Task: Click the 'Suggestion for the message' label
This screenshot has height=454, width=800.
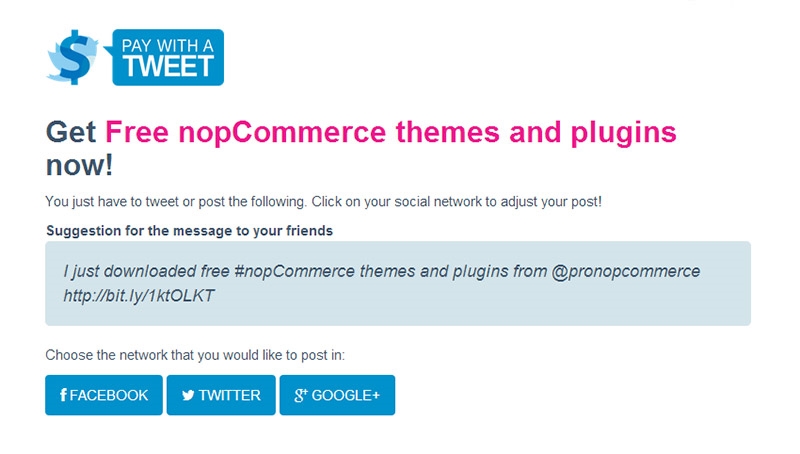Action: pyautogui.click(x=189, y=231)
